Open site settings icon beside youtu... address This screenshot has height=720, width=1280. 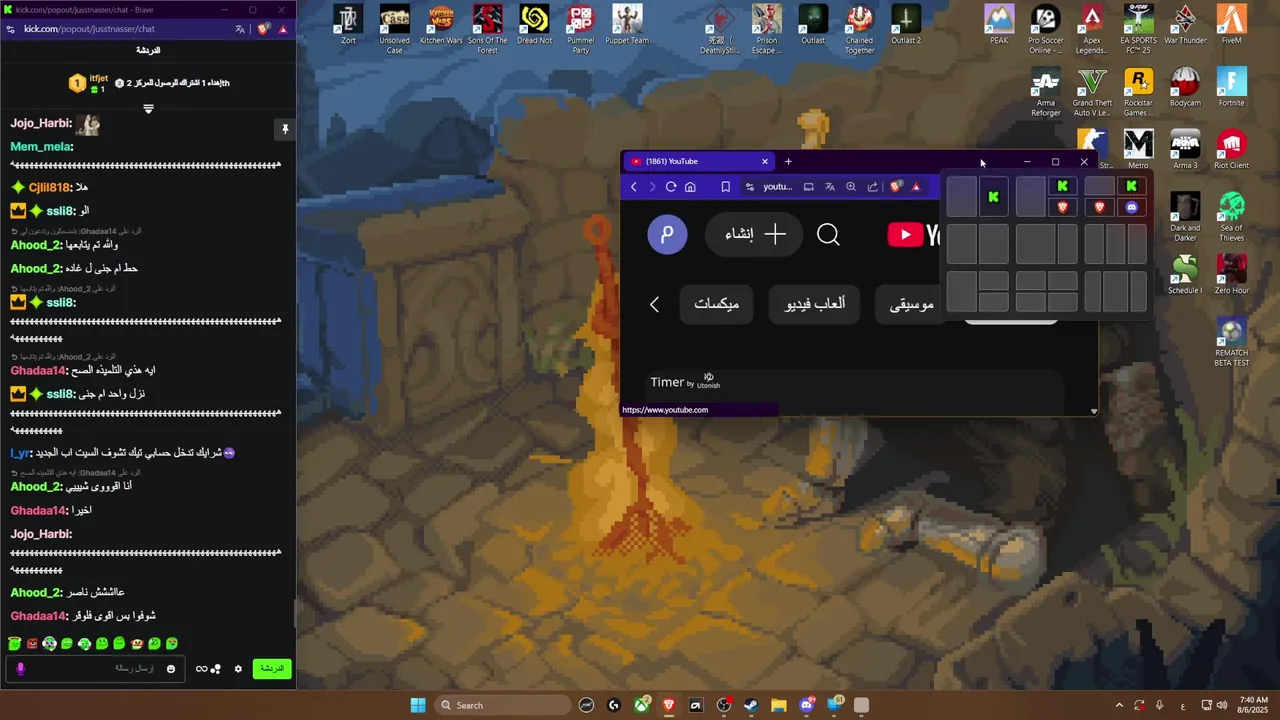pos(750,187)
